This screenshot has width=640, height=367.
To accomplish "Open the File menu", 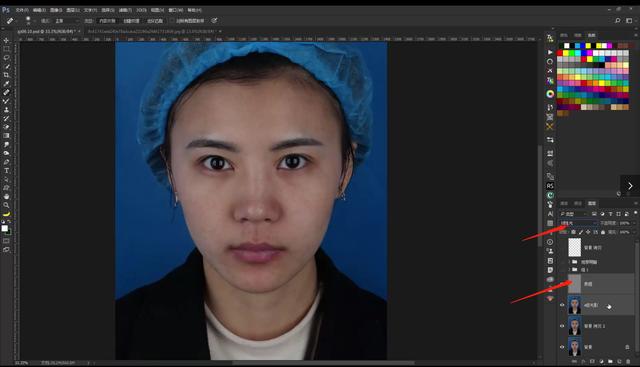I will click(x=22, y=10).
